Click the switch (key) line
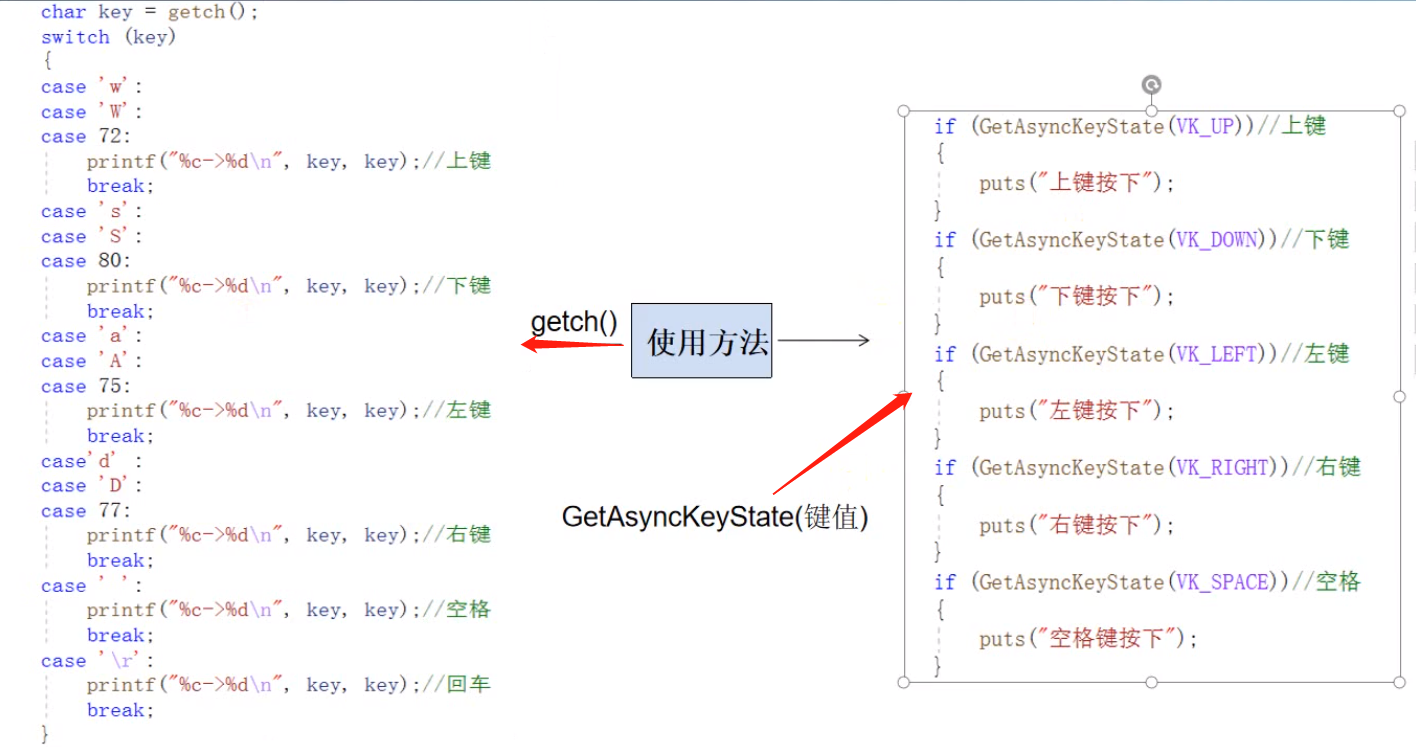 (x=109, y=37)
